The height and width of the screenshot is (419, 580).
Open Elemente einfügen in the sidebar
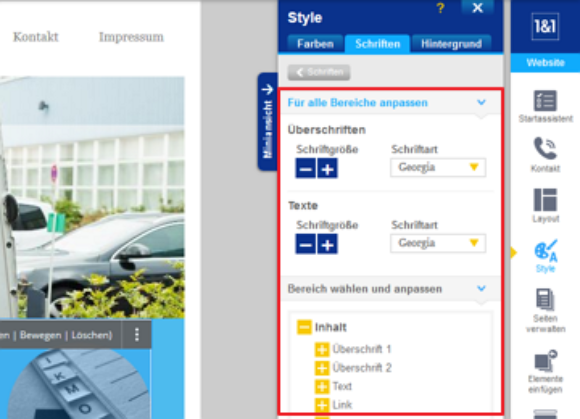coord(545,371)
